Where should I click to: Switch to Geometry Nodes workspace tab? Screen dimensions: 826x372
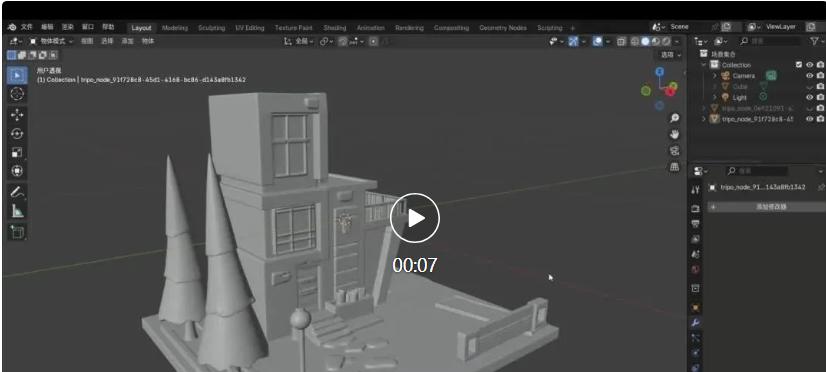pyautogui.click(x=503, y=28)
